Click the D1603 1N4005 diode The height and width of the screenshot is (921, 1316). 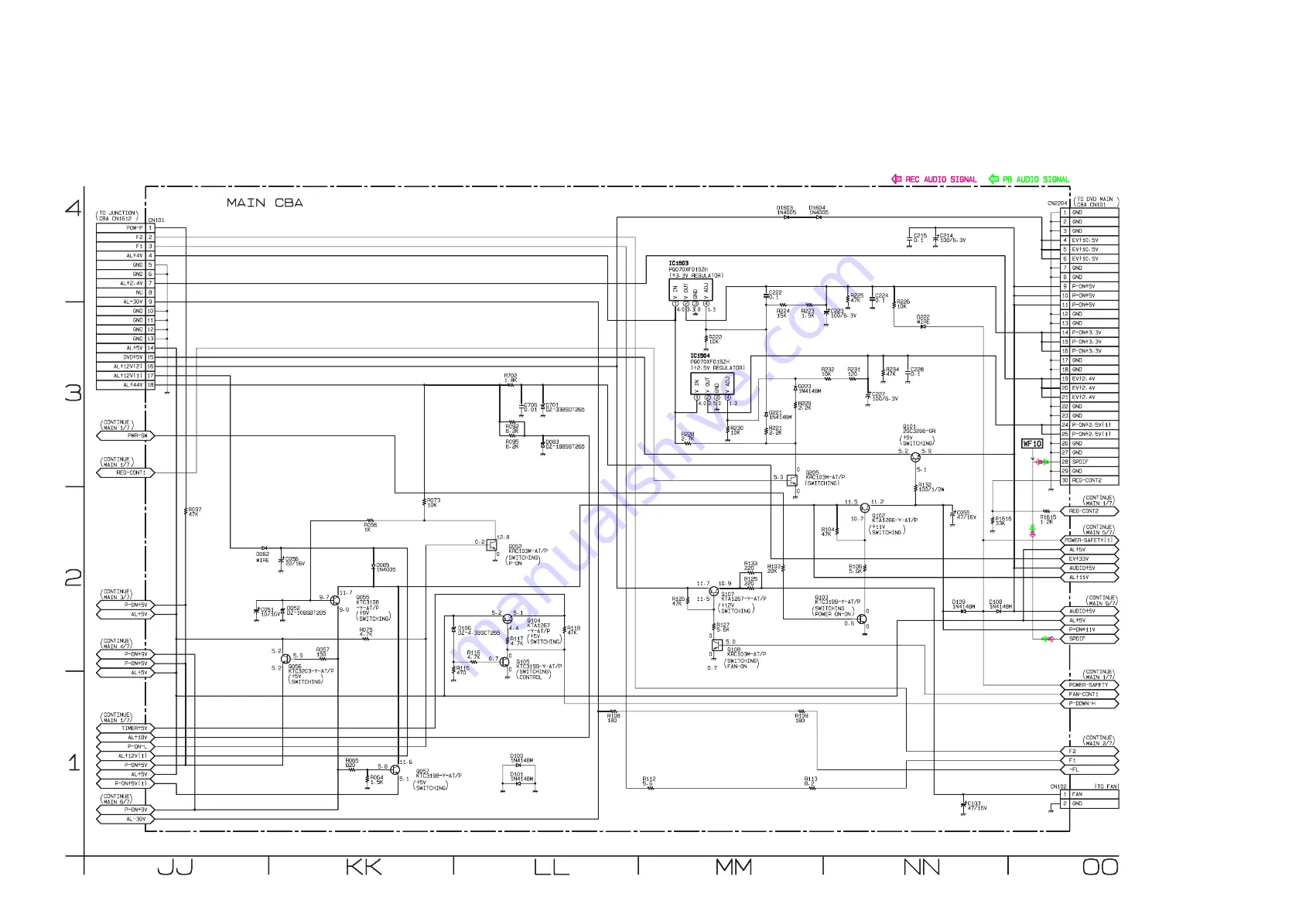[x=785, y=217]
